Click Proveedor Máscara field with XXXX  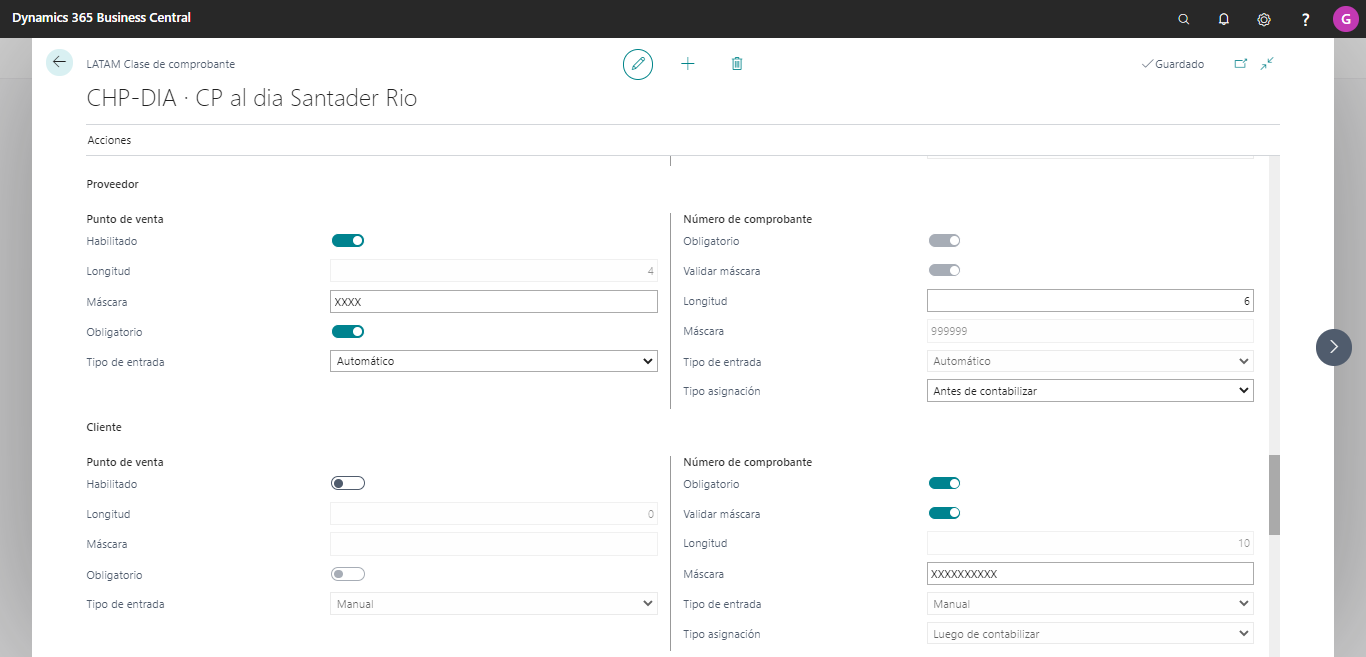[494, 301]
